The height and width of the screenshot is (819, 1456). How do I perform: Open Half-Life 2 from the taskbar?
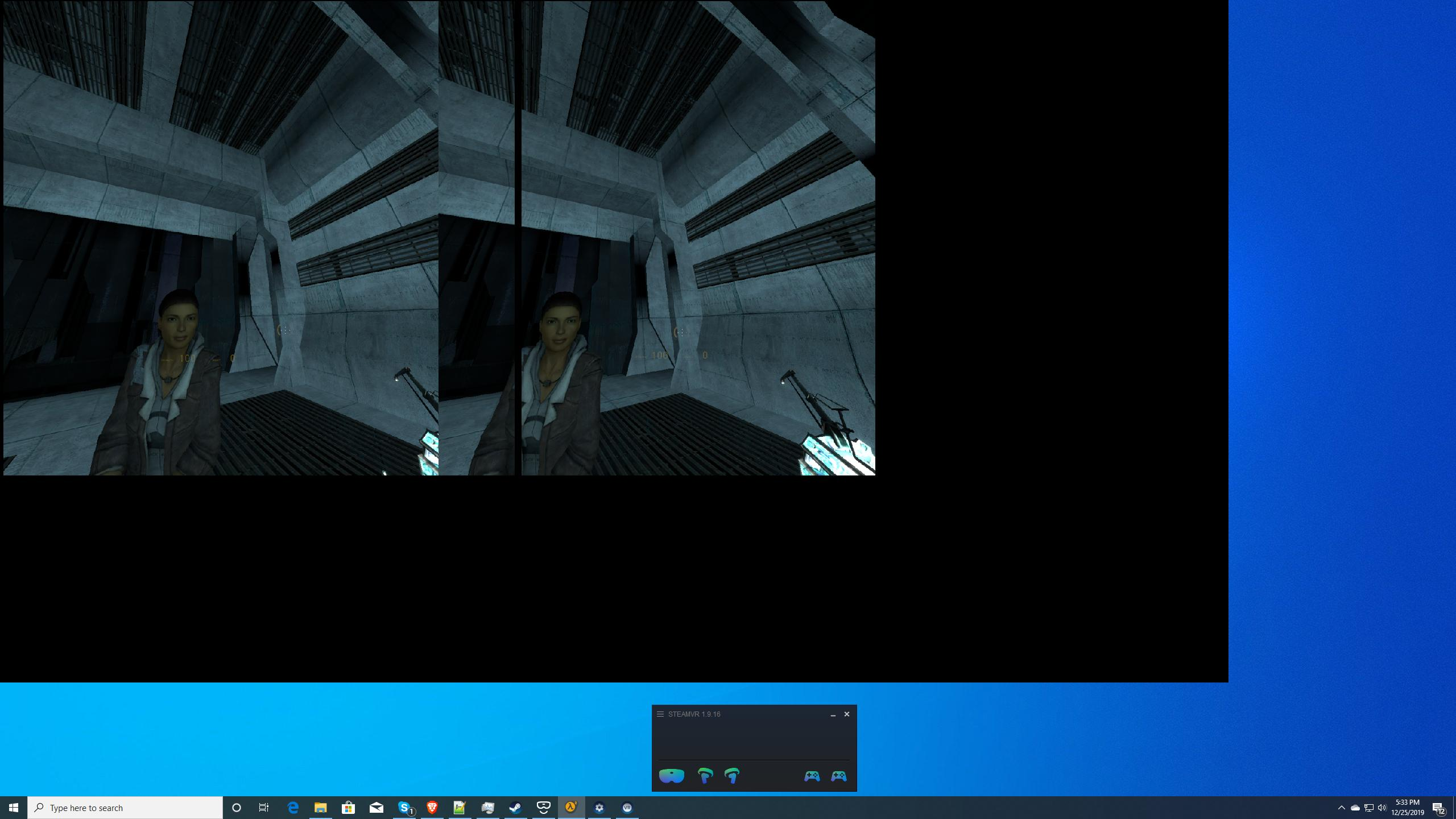click(x=571, y=808)
